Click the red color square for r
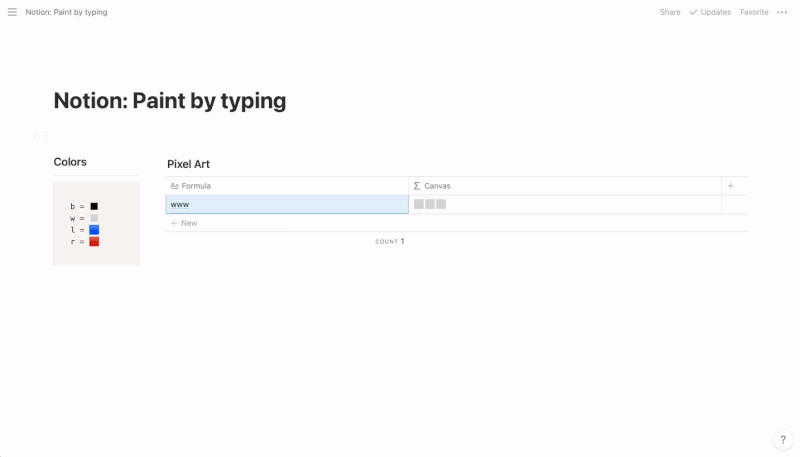 [x=94, y=241]
